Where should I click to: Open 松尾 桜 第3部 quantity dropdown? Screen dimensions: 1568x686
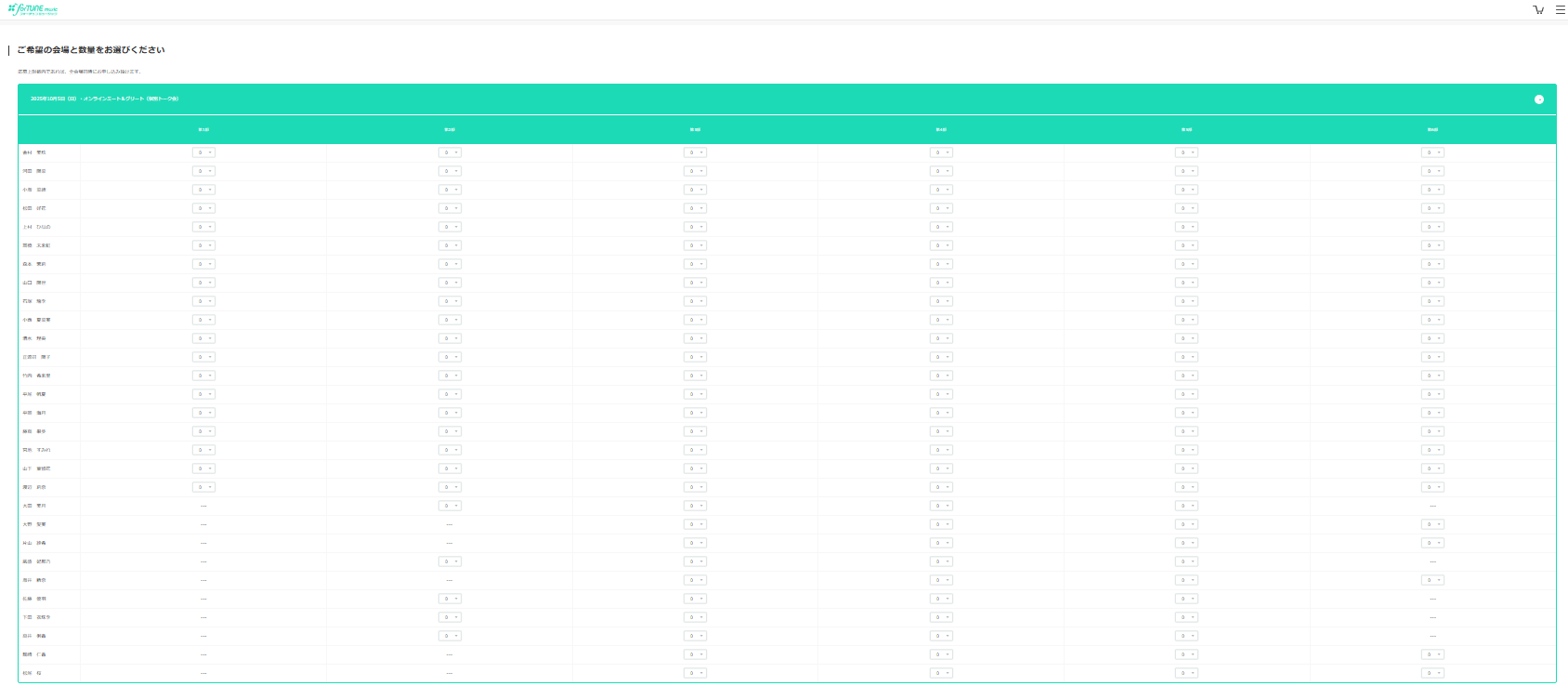695,673
